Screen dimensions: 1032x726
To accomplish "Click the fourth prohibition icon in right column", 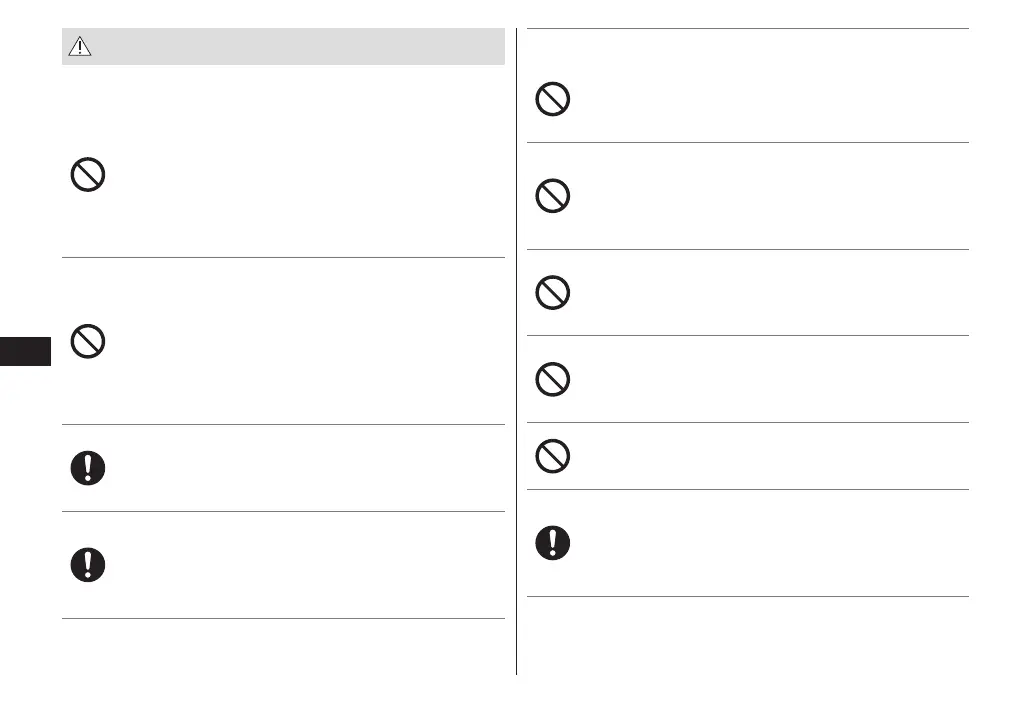I will pyautogui.click(x=553, y=379).
